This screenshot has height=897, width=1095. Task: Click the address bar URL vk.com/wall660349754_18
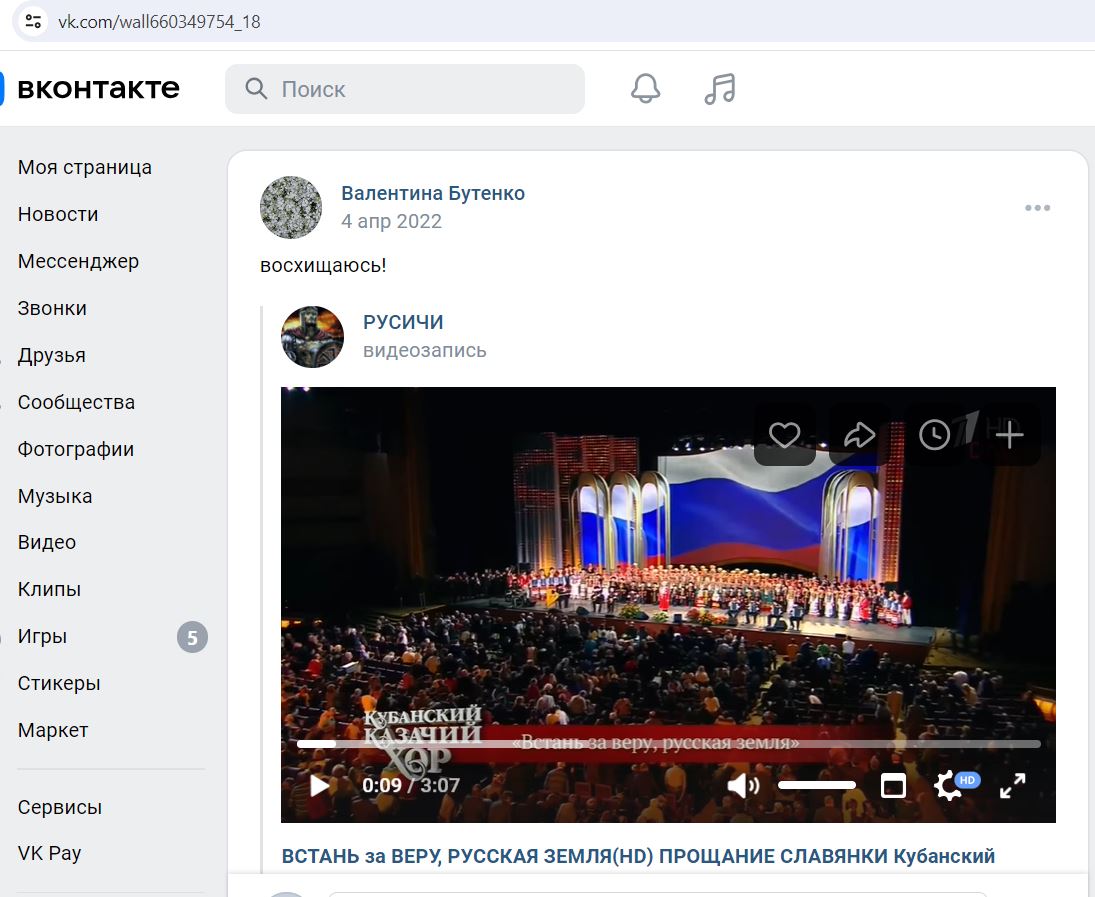point(159,22)
